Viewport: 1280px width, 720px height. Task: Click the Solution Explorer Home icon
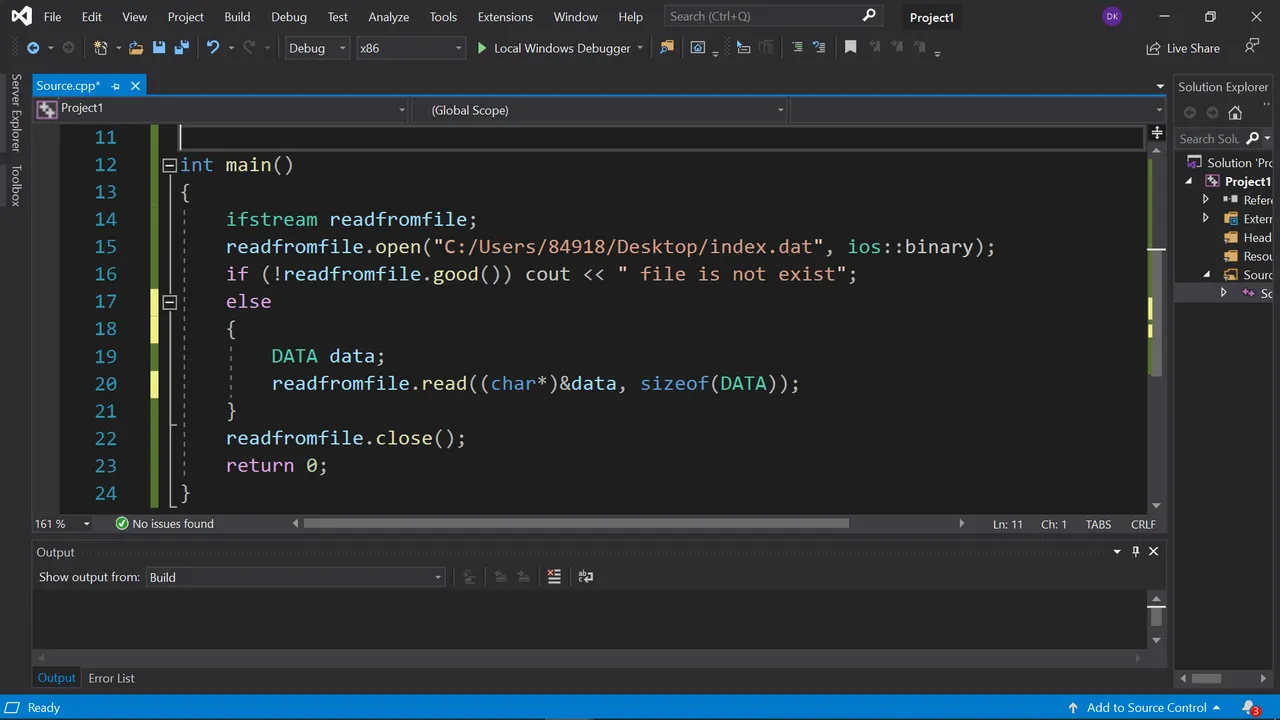pyautogui.click(x=1235, y=113)
